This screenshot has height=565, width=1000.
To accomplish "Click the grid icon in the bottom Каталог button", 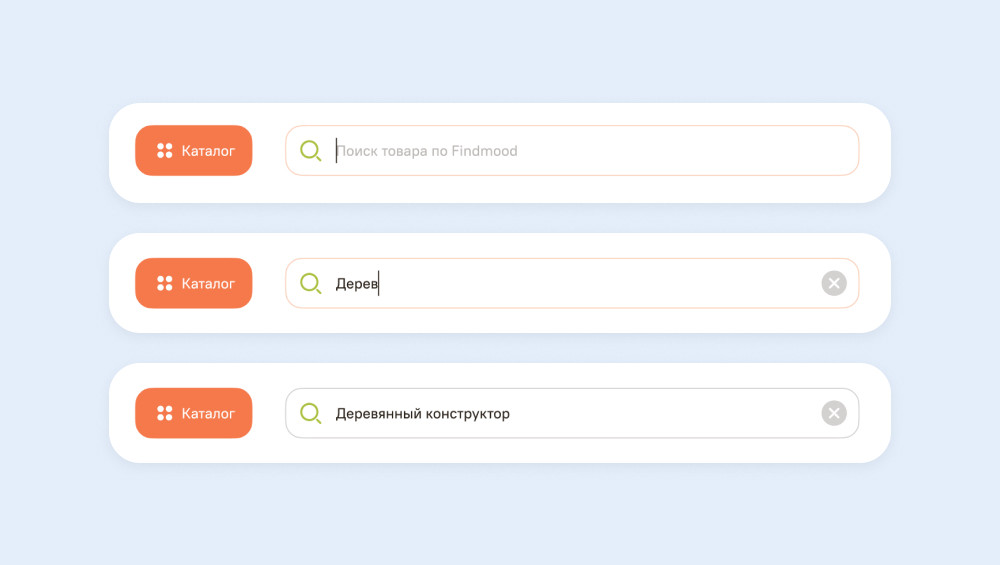I will click(x=165, y=413).
